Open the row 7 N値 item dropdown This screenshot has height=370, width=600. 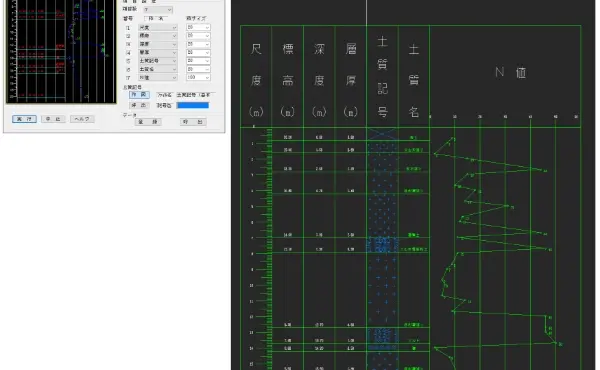158,78
